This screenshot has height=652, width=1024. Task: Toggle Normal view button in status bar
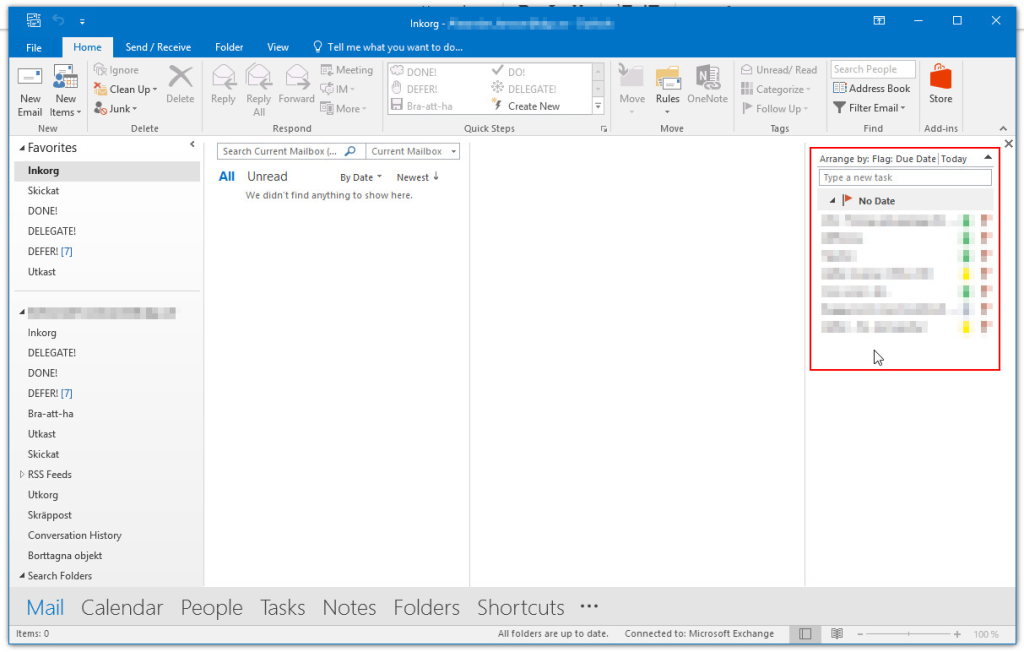click(x=803, y=634)
